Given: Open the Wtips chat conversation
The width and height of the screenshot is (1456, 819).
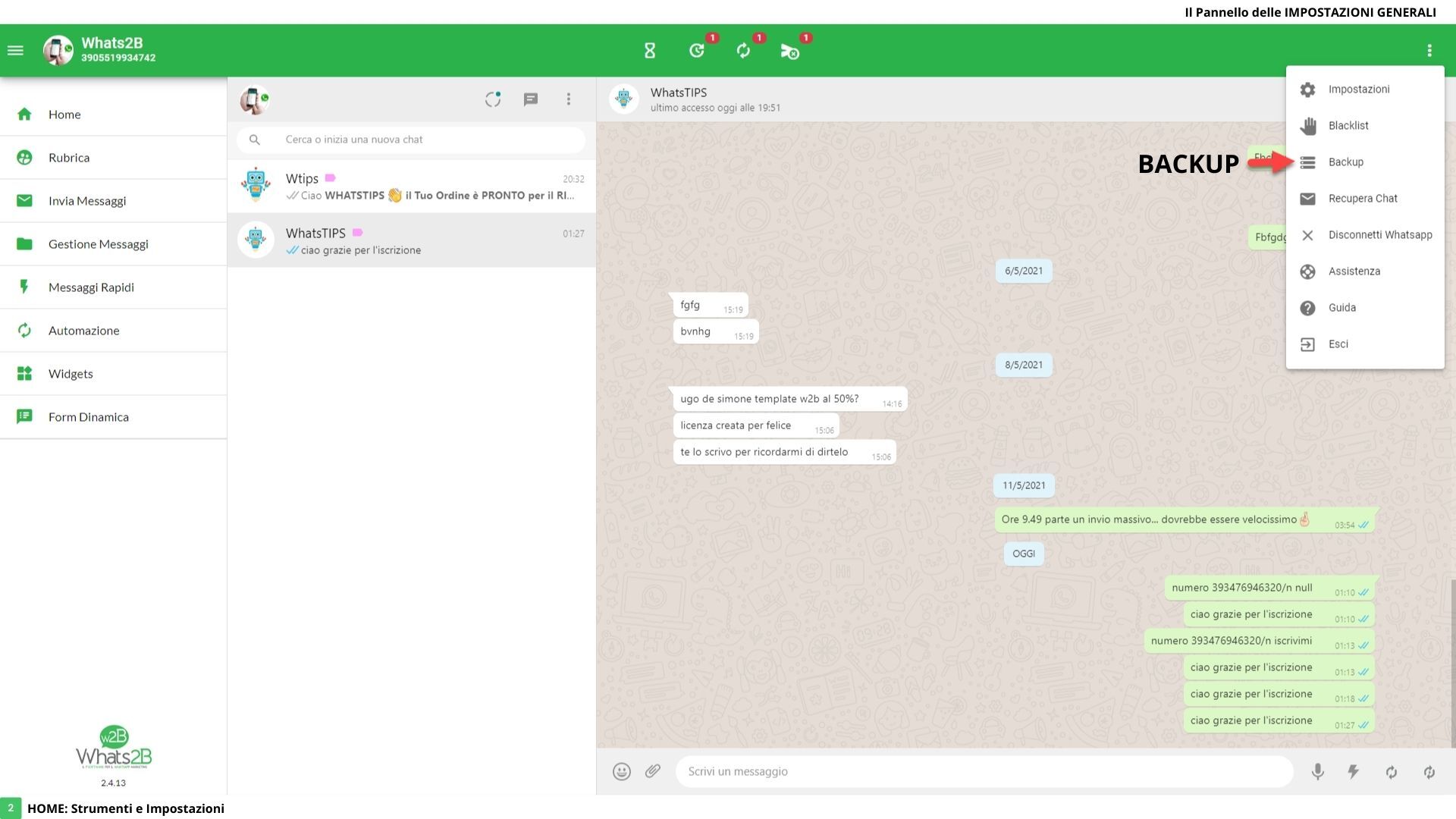Looking at the screenshot, I should click(x=412, y=187).
